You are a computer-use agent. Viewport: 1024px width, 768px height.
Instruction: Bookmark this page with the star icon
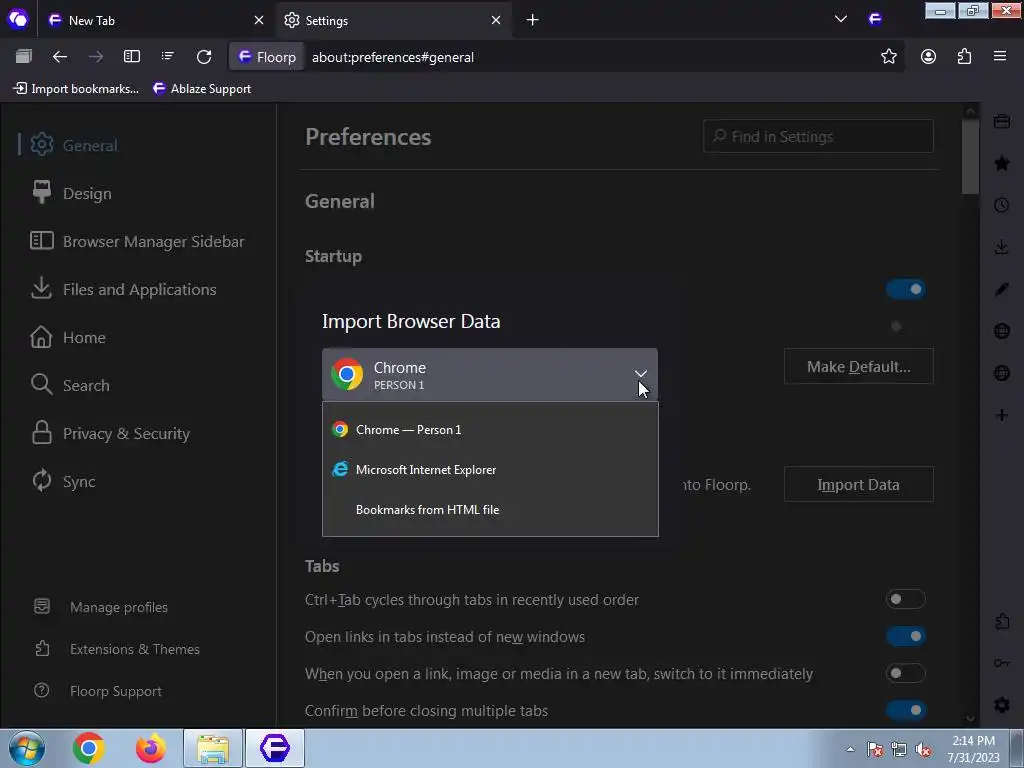[x=889, y=57]
